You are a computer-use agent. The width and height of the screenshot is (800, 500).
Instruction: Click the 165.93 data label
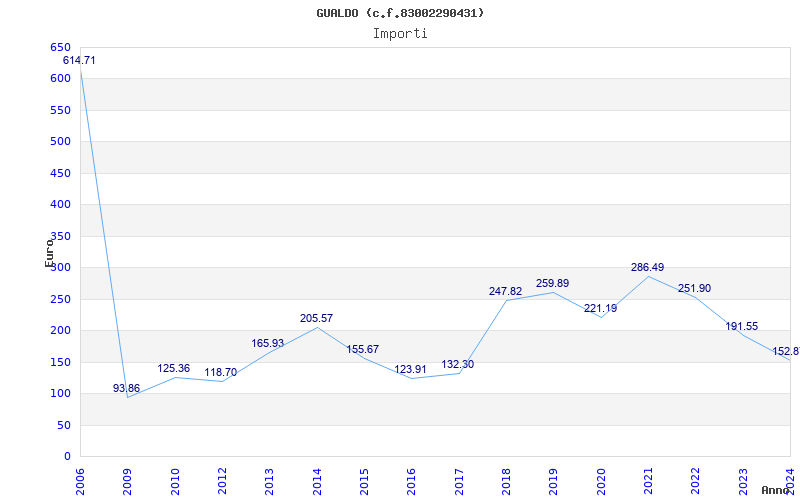267,343
